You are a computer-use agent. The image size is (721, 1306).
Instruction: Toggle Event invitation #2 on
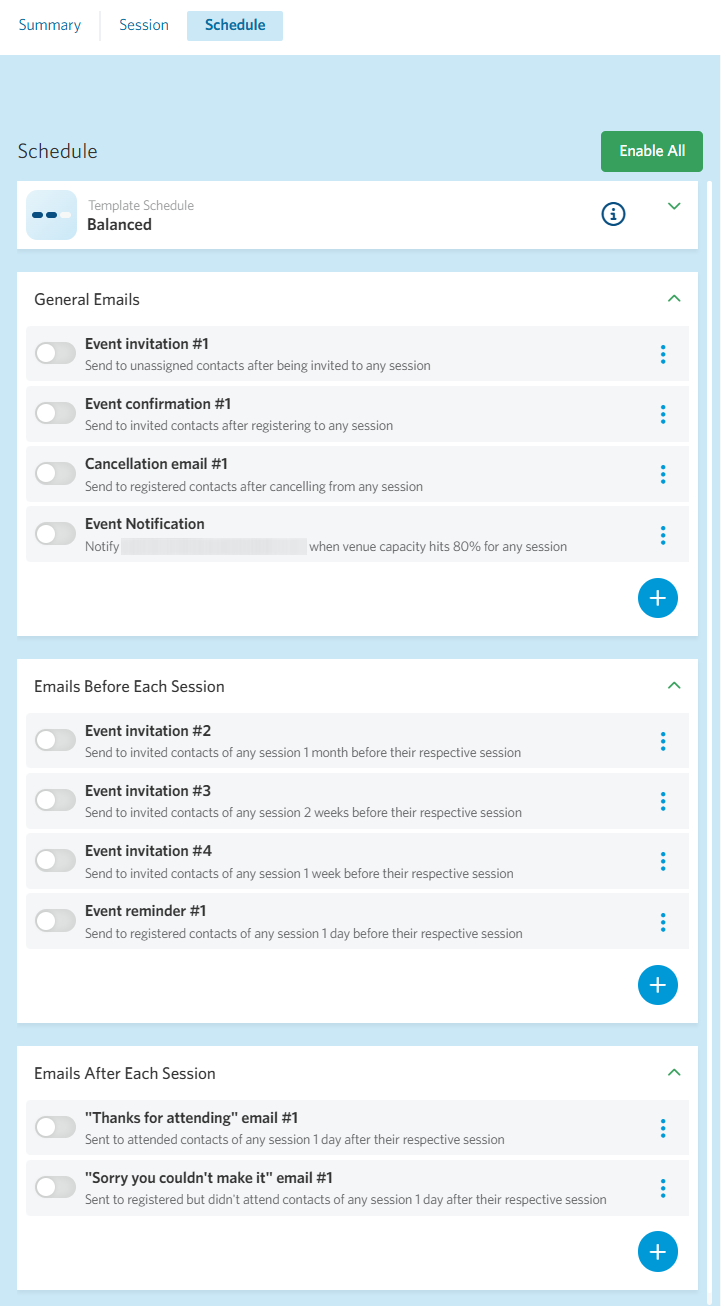point(55,740)
